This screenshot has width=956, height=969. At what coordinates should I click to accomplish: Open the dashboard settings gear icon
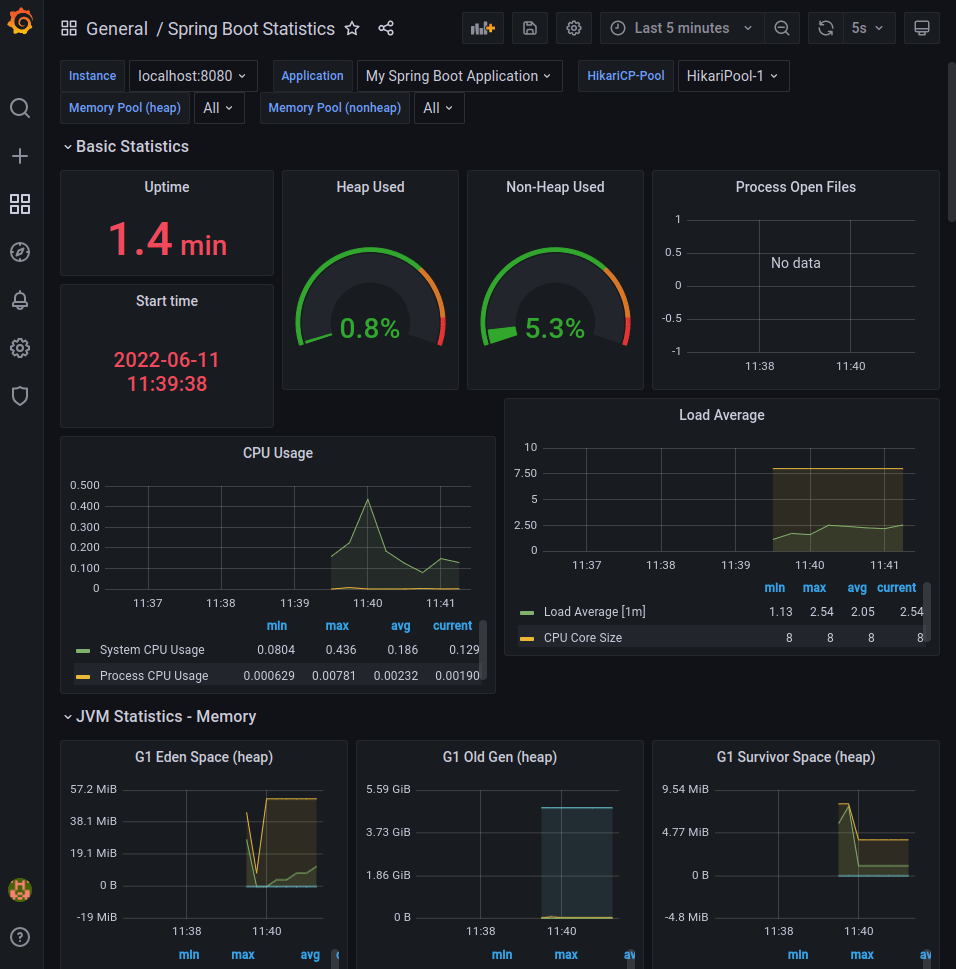click(573, 28)
